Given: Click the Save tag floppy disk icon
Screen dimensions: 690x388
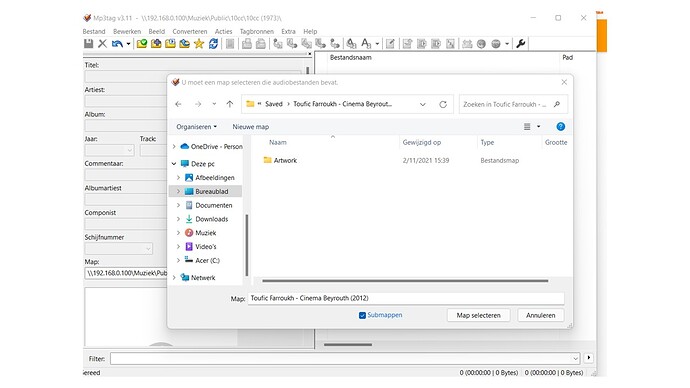Looking at the screenshot, I should tap(88, 44).
